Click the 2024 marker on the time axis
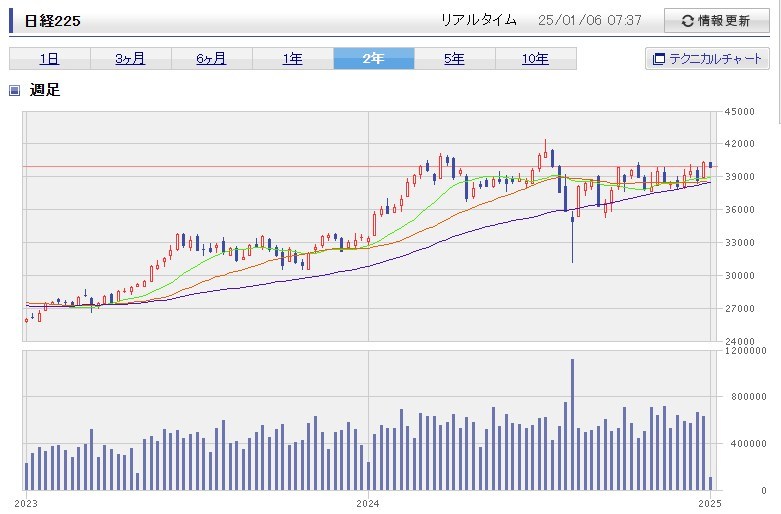Screen dimensions: 781x514 pos(369,505)
